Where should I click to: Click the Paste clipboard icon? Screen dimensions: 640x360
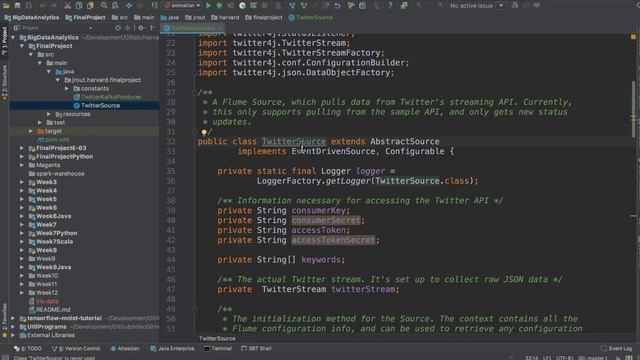[90, 6]
